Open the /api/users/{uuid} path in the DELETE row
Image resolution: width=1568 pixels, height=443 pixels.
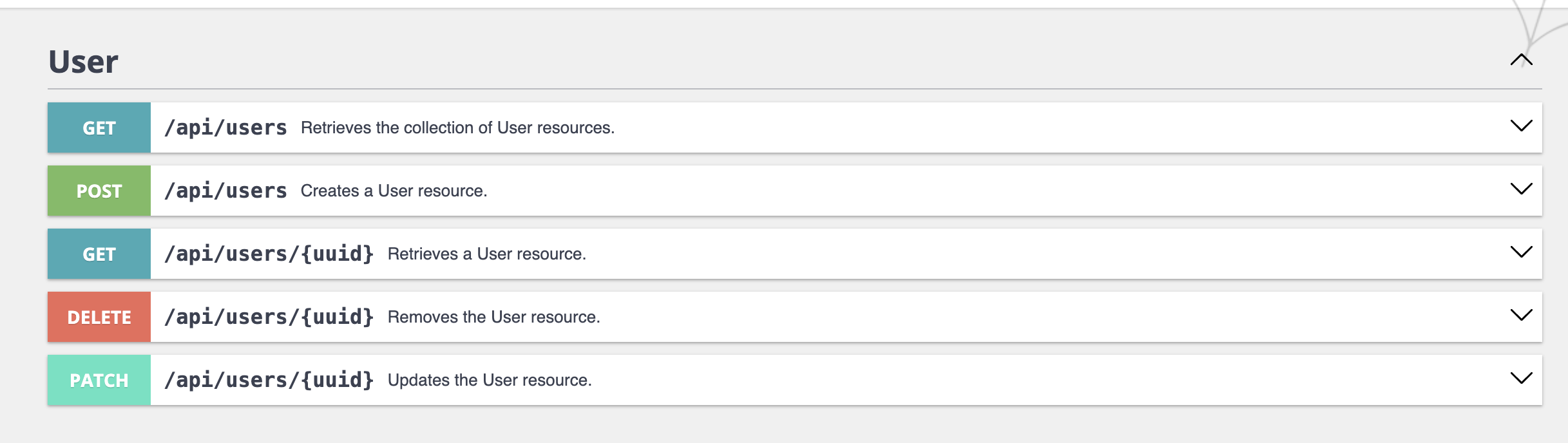[x=269, y=317]
